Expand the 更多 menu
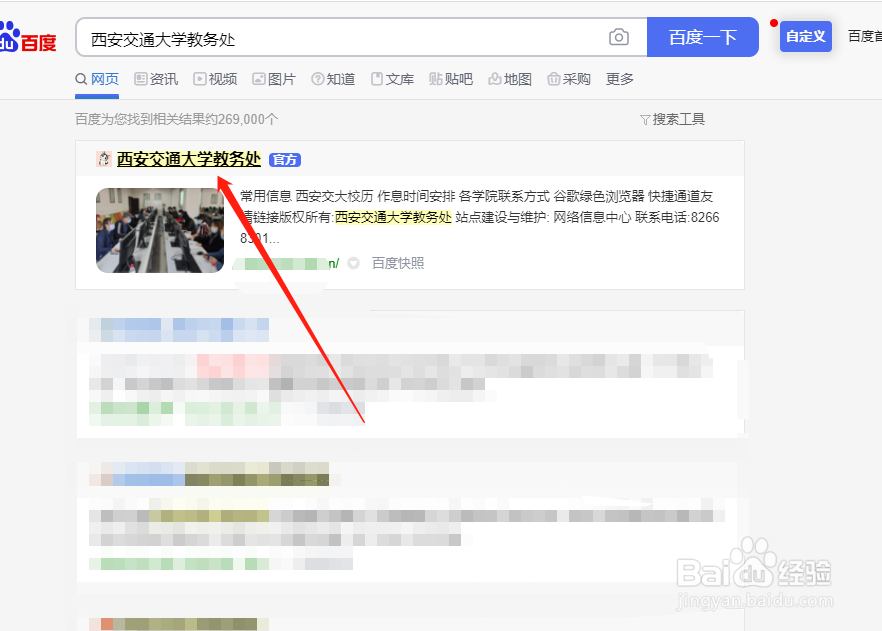 coord(620,79)
